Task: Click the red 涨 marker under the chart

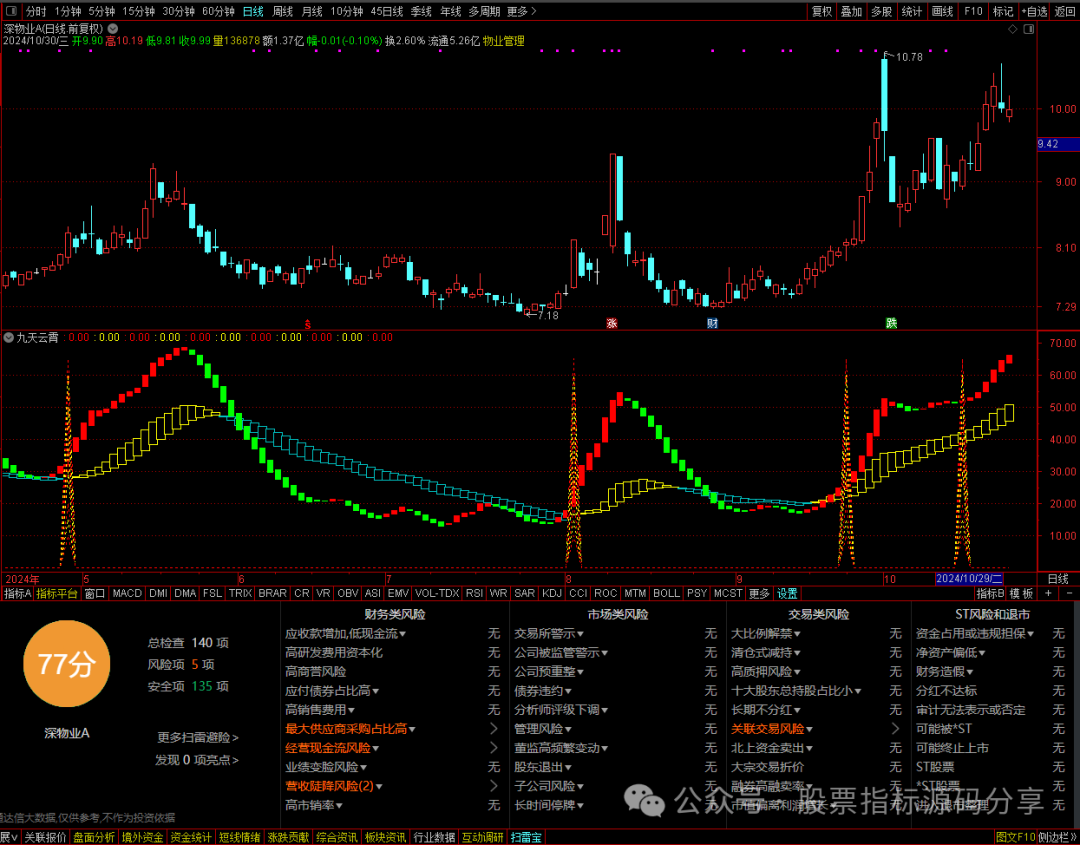Action: (x=611, y=323)
